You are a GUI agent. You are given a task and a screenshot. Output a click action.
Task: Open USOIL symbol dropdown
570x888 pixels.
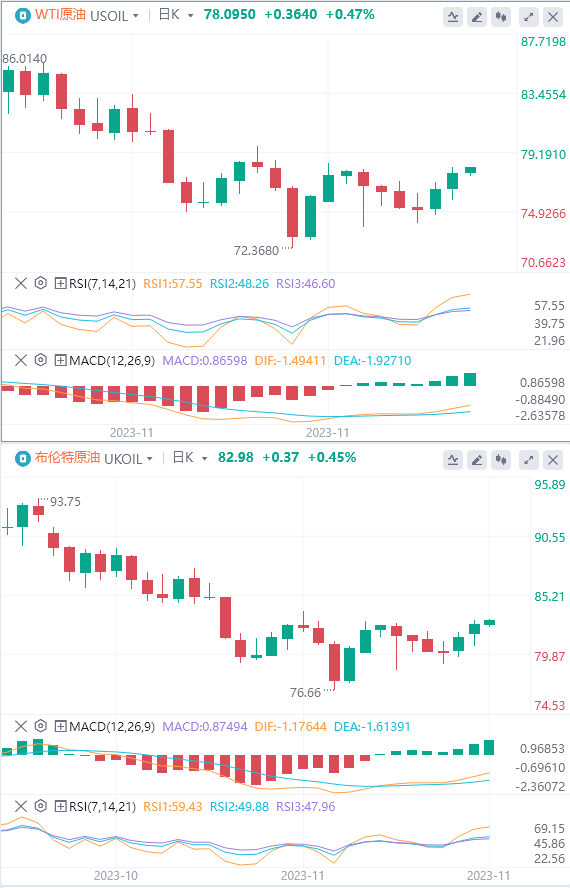(114, 15)
